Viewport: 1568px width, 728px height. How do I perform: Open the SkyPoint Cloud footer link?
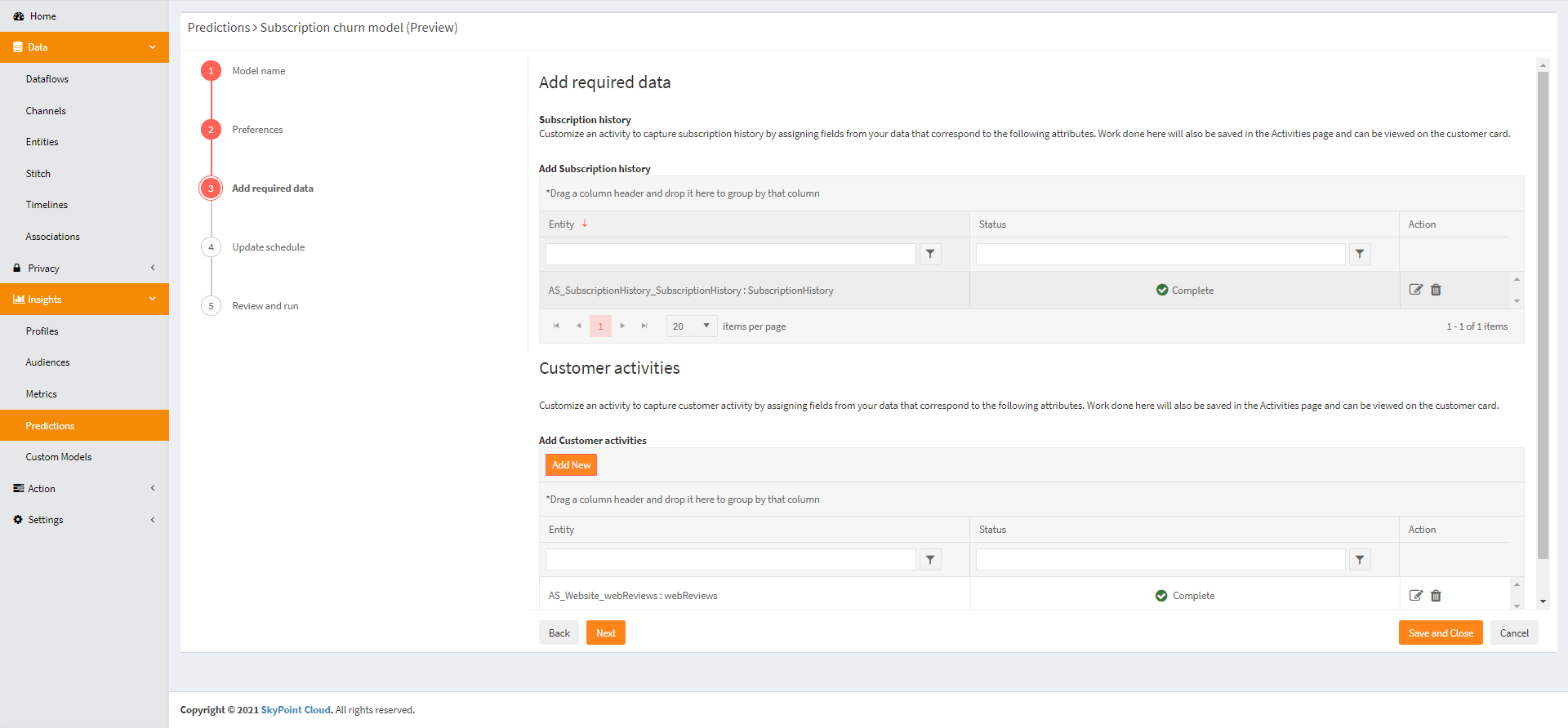click(296, 710)
